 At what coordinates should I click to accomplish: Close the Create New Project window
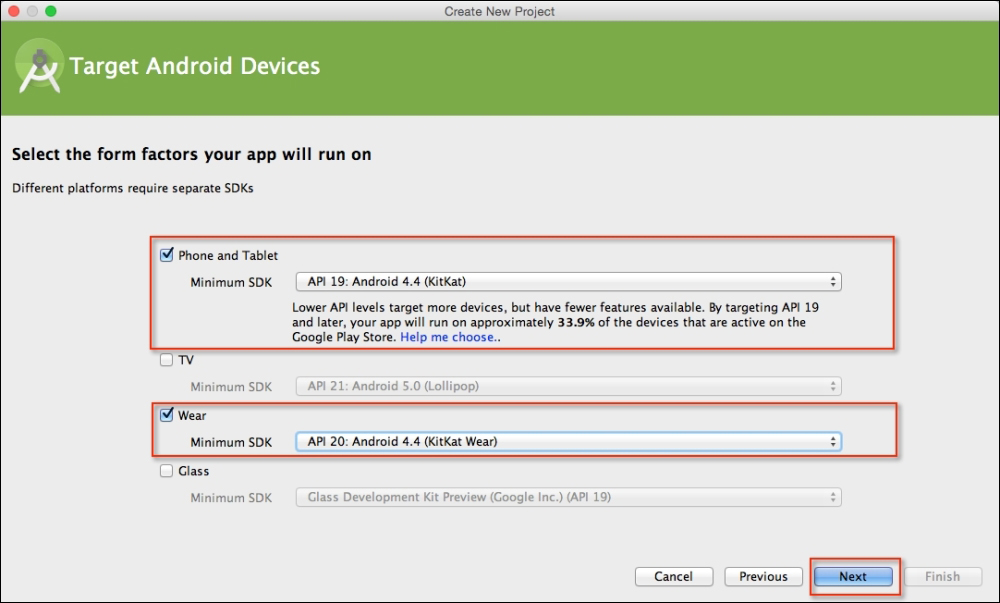coord(13,11)
